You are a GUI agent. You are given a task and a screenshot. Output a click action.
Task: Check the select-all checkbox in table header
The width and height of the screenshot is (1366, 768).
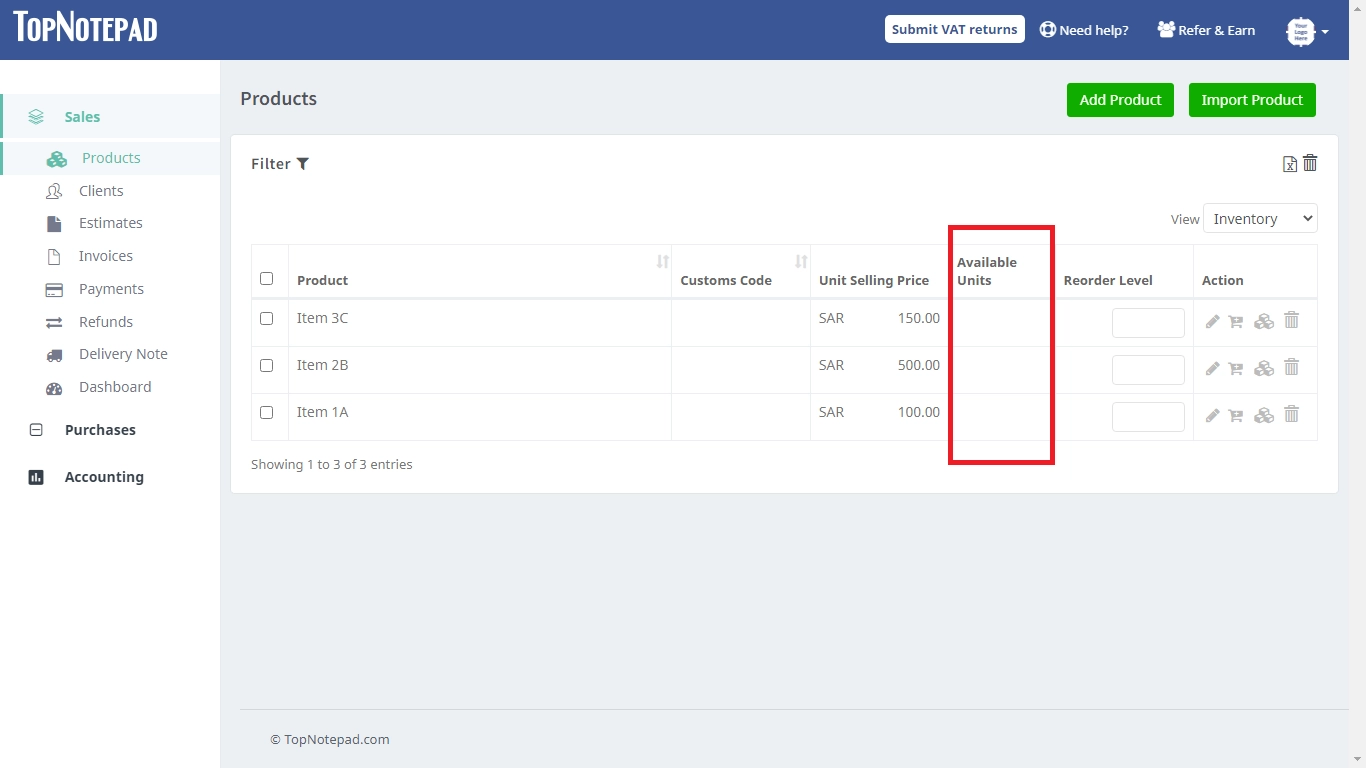(268, 277)
